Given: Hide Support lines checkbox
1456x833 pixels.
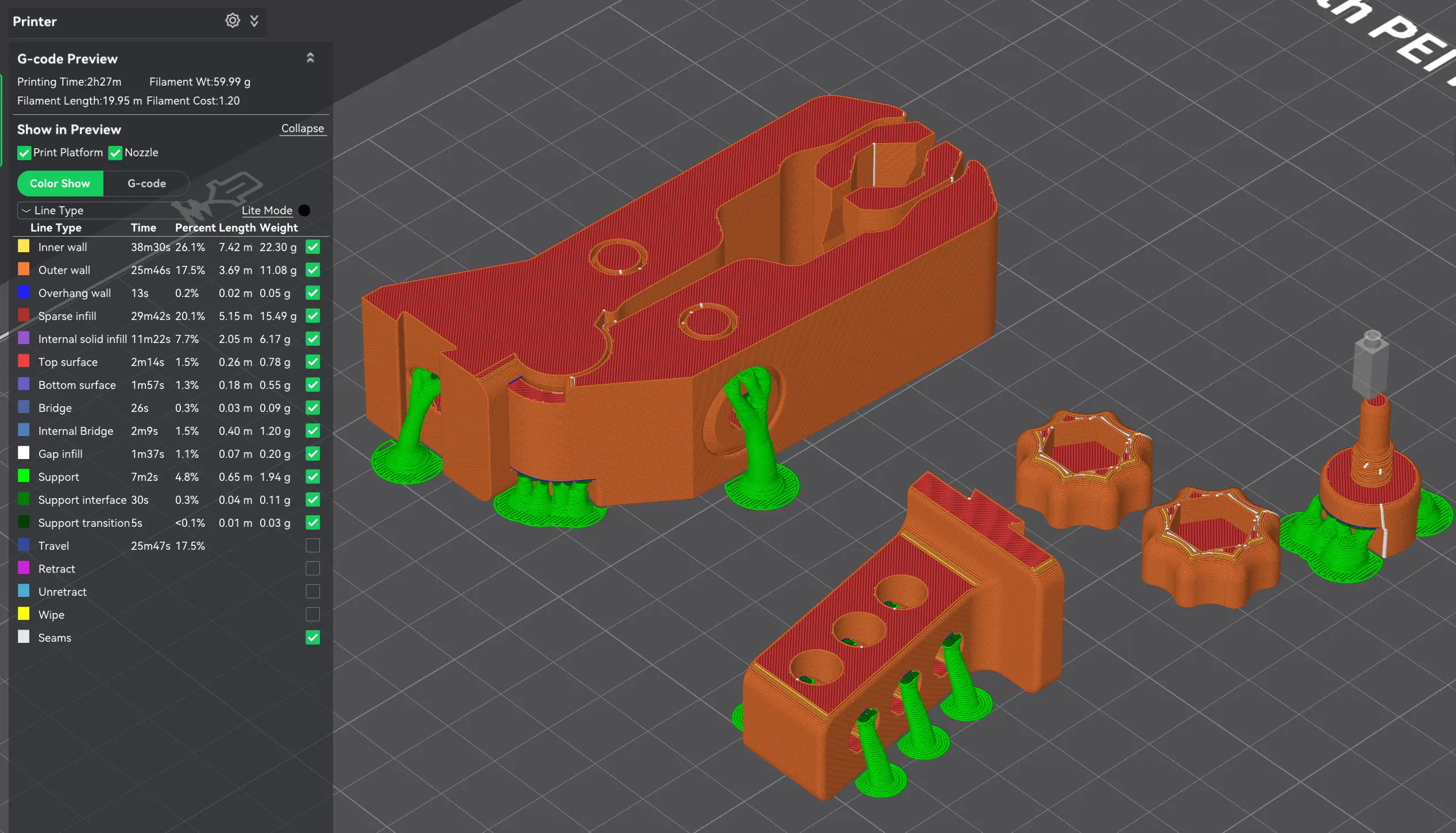Looking at the screenshot, I should click(313, 477).
